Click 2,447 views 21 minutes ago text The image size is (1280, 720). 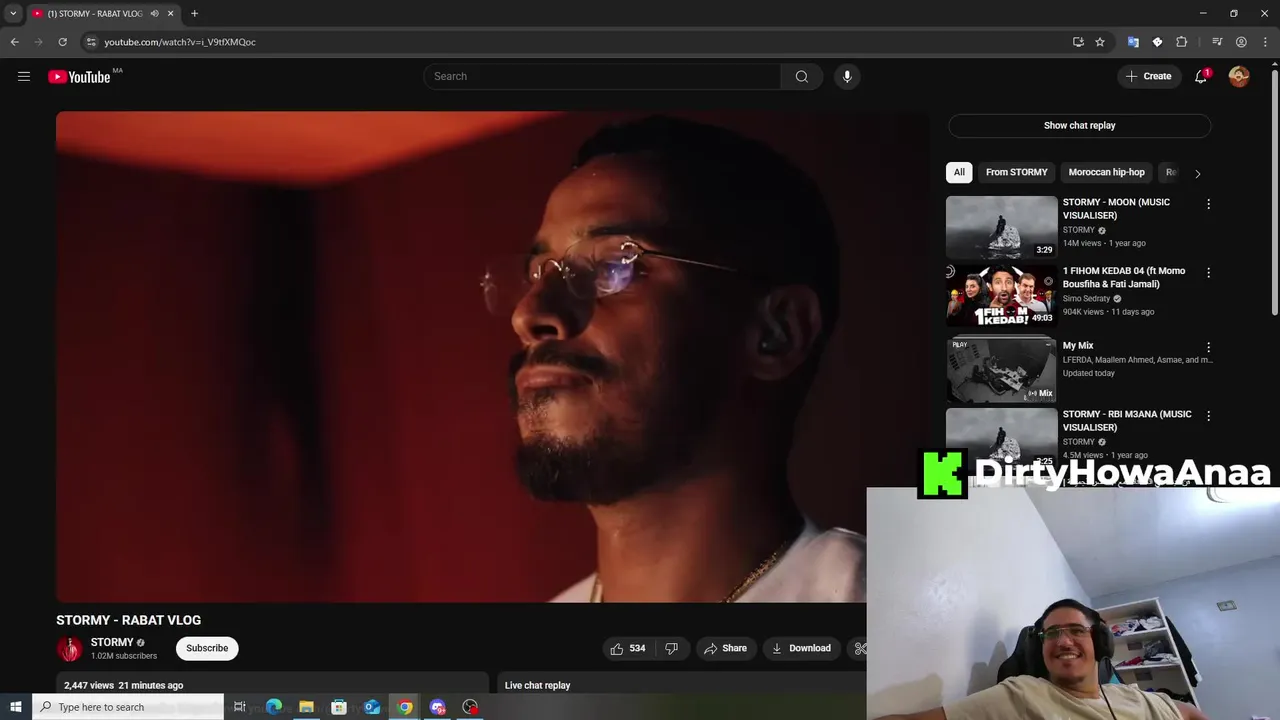tap(123, 685)
